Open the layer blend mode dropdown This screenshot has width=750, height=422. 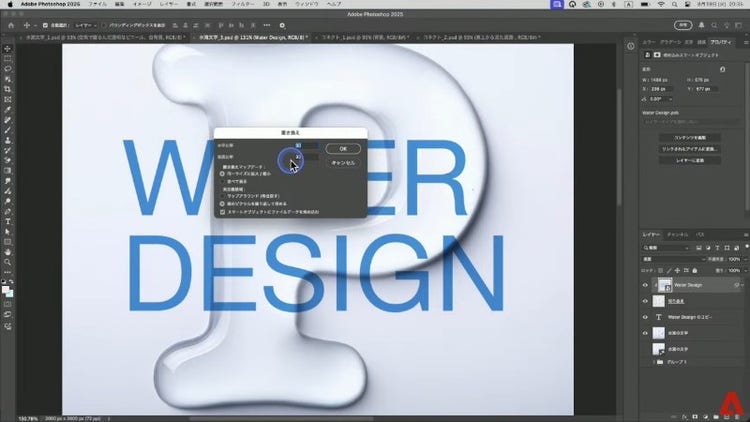pos(667,258)
